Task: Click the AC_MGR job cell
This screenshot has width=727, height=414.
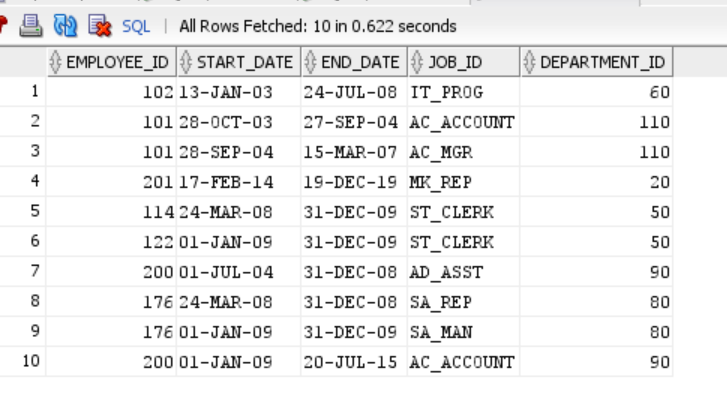Action: pyautogui.click(x=464, y=152)
